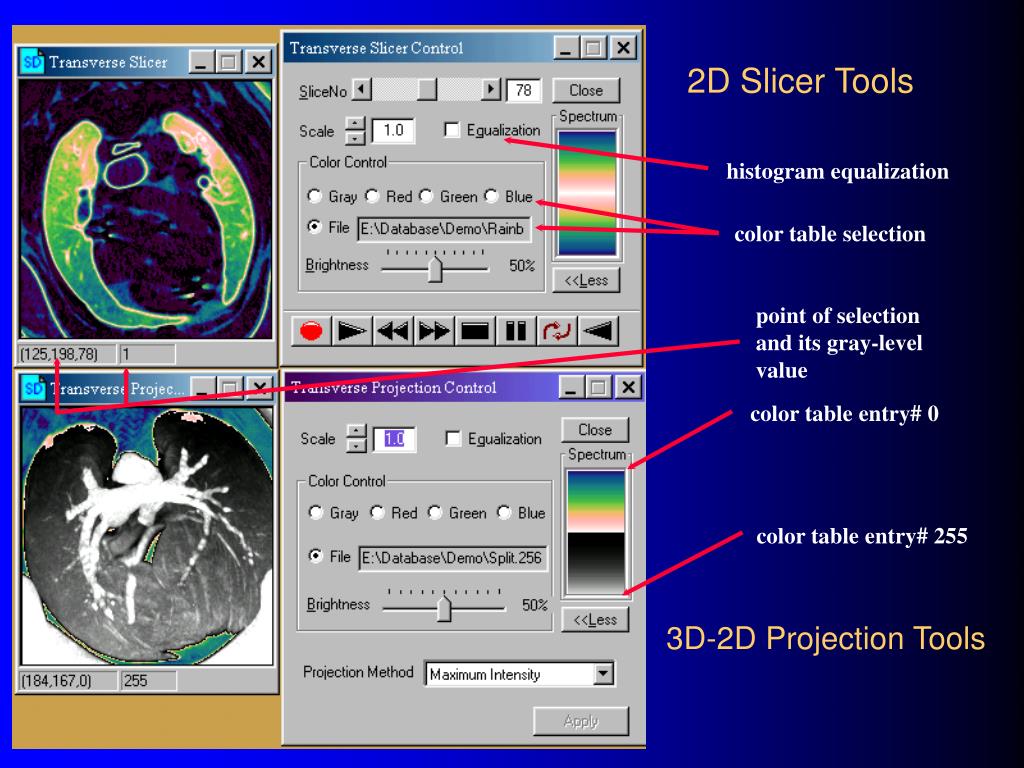Click Brightness slider in Slicer Control
Viewport: 1024px width, 768px height.
pos(435,268)
